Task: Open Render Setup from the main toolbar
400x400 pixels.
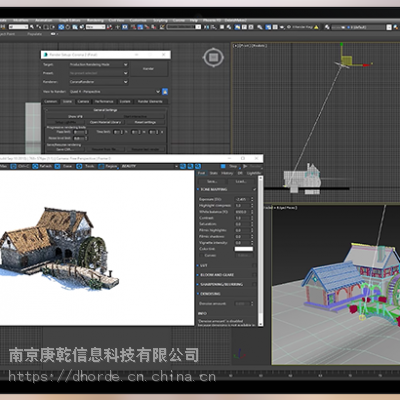Action: tap(268, 27)
